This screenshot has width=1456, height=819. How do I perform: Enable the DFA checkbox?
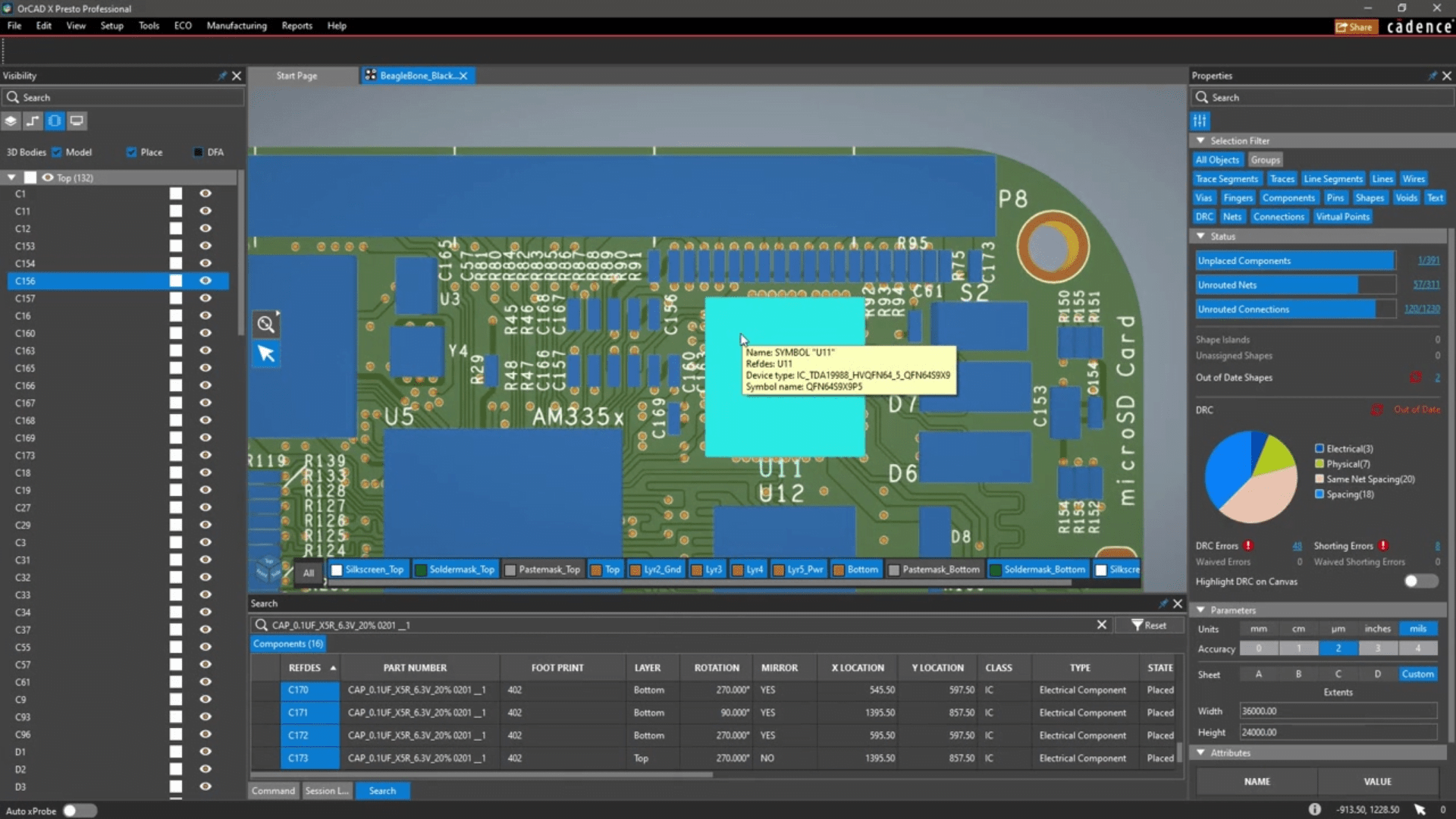199,152
